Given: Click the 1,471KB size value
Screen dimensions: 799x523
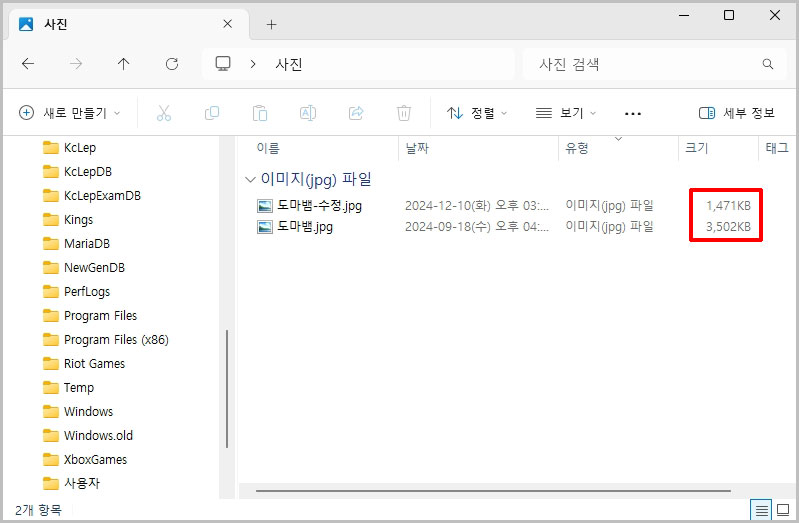Looking at the screenshot, I should (728, 205).
